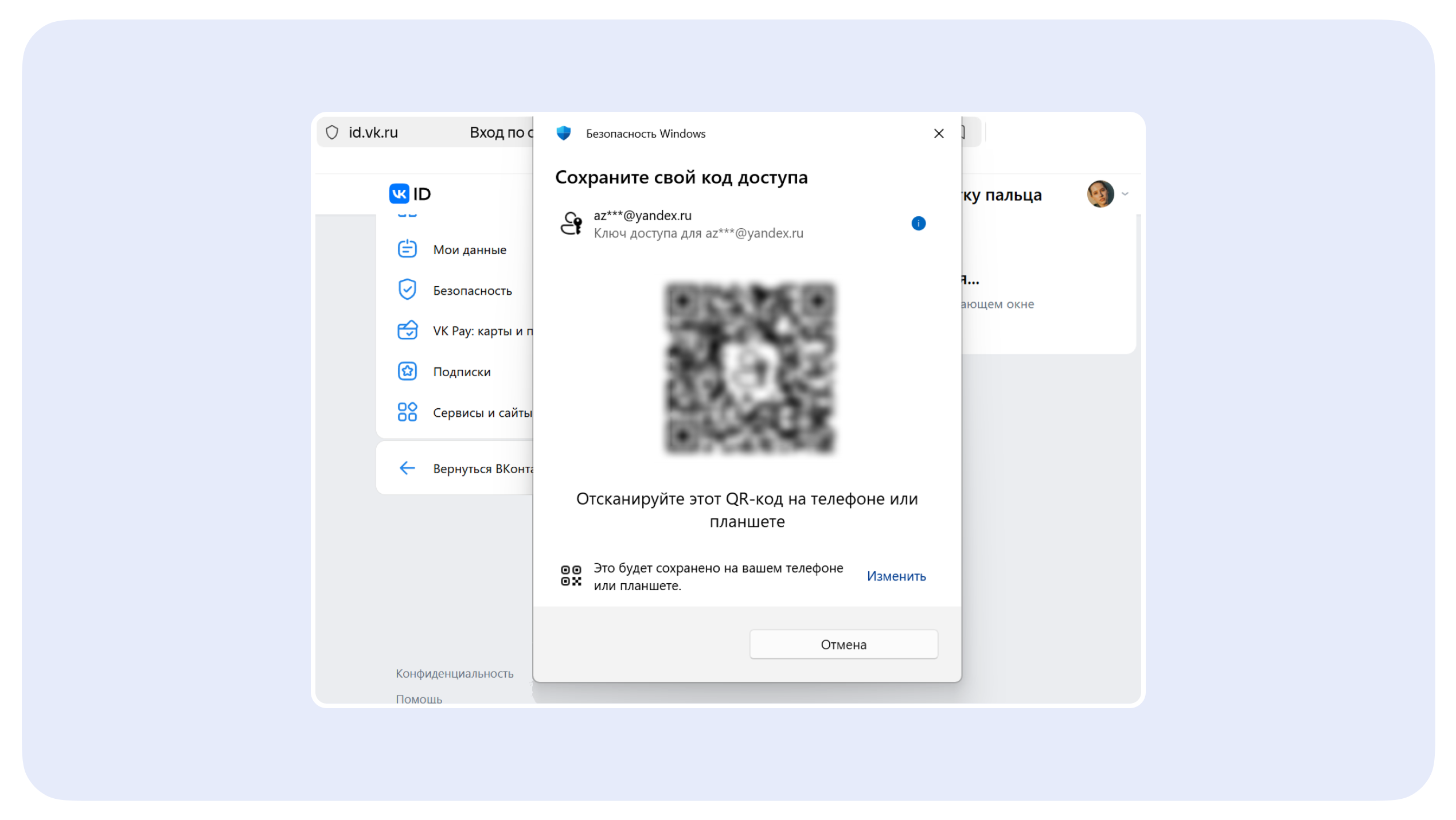Open the Подписки section
The height and width of the screenshot is (820, 1456).
[462, 372]
